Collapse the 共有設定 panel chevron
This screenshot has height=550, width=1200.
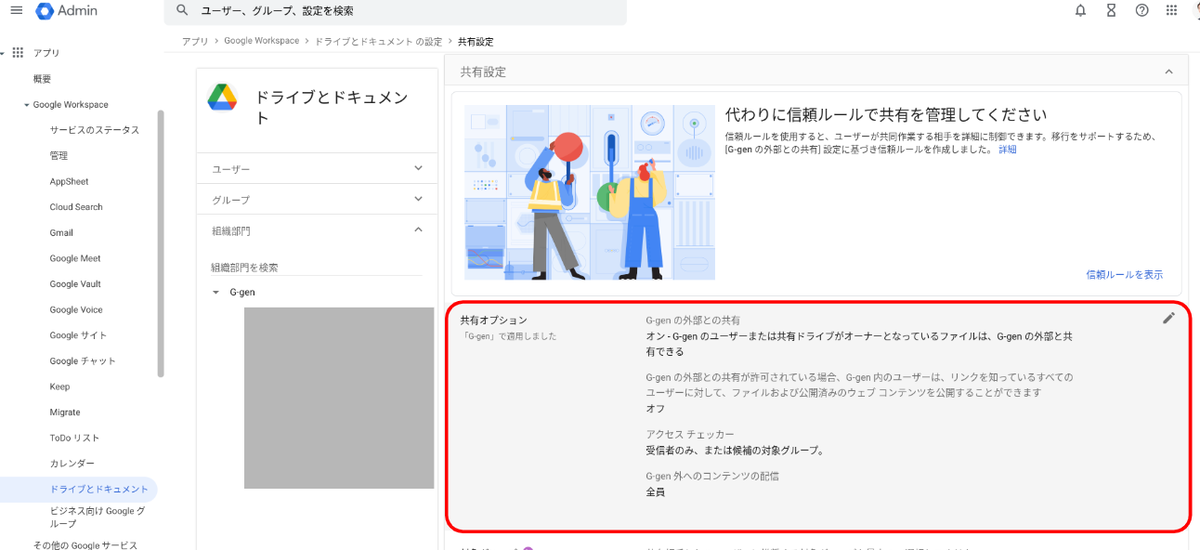click(x=1169, y=72)
